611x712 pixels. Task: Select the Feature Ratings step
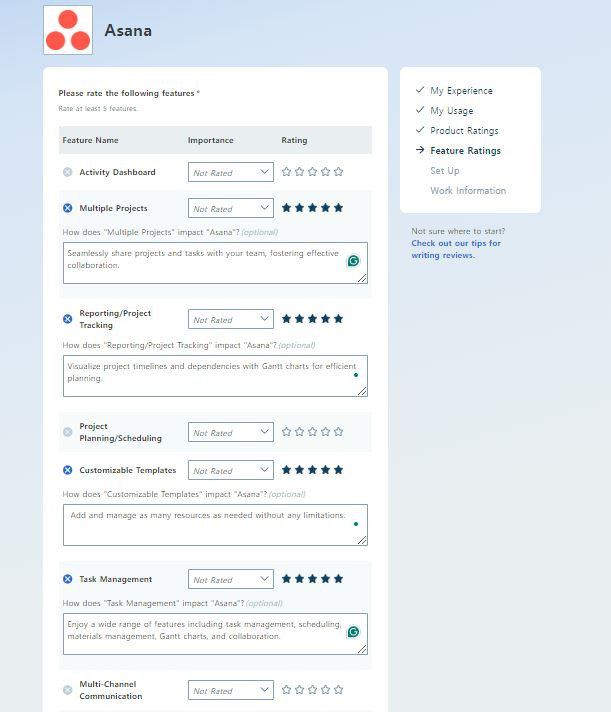pyautogui.click(x=465, y=150)
